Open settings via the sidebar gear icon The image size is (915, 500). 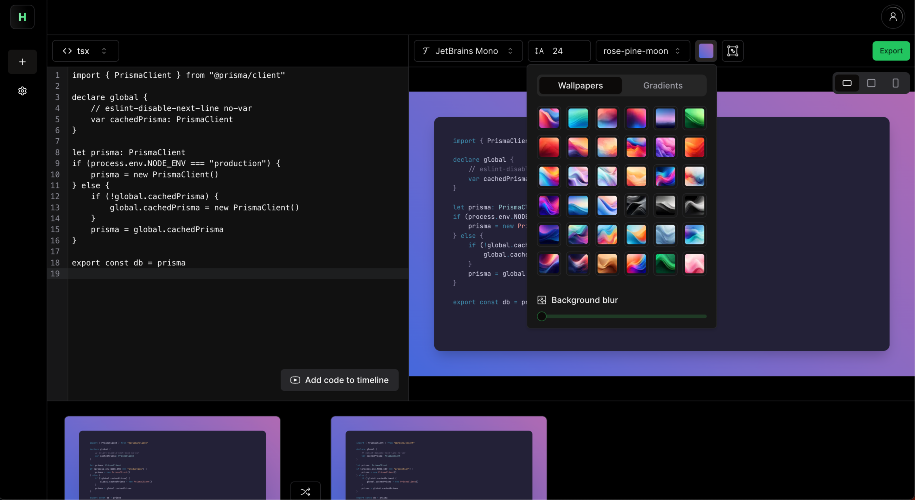(x=22, y=91)
